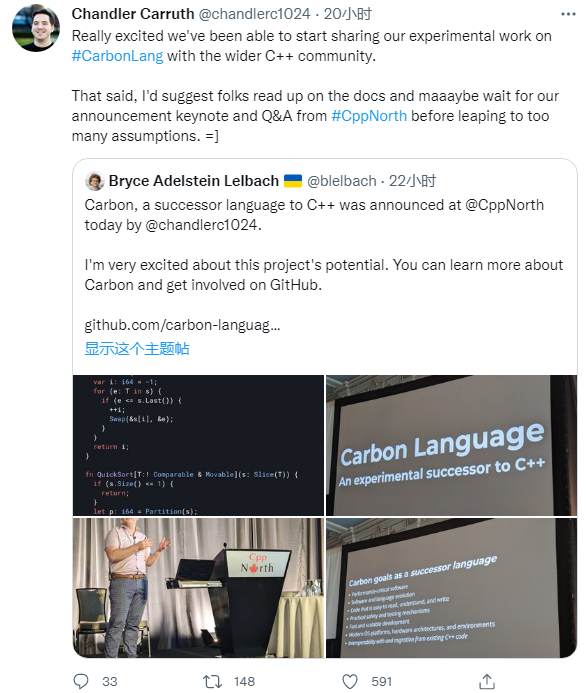This screenshot has width=586, height=693.
Task: Click the reply speech bubble icon
Action: pos(81,681)
